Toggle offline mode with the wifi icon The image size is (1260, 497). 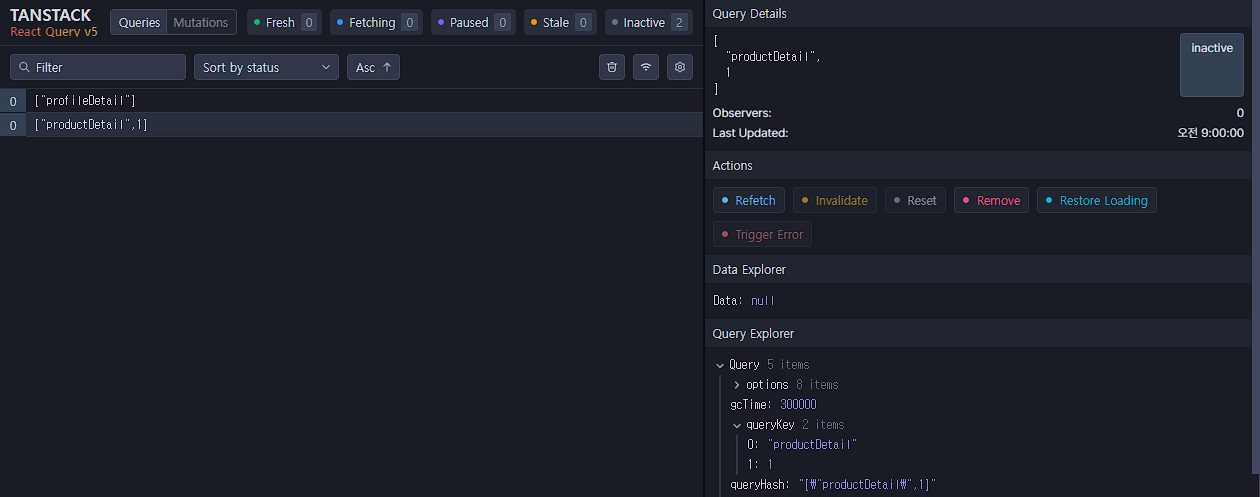point(646,67)
